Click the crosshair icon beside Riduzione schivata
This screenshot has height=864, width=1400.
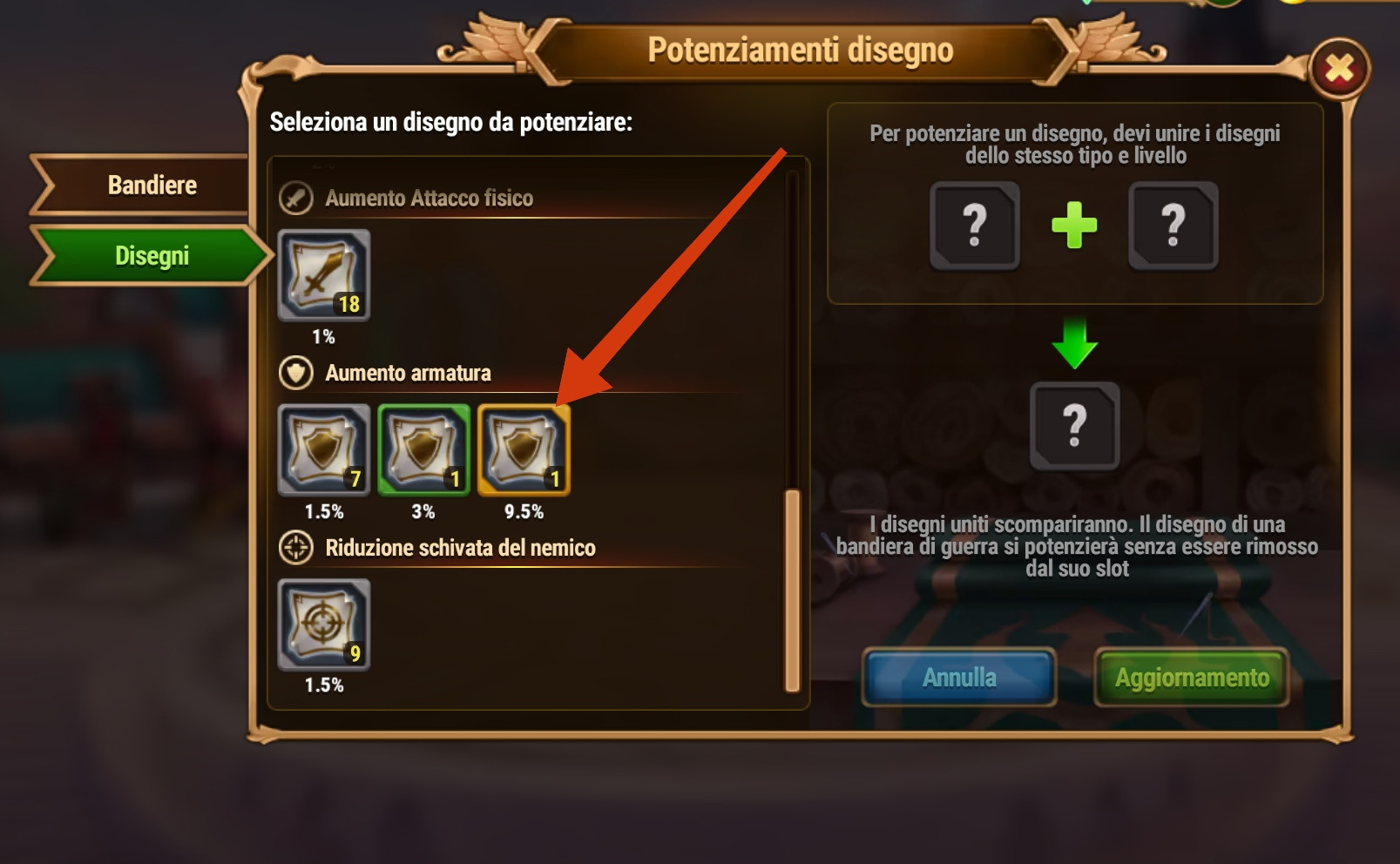[296, 548]
